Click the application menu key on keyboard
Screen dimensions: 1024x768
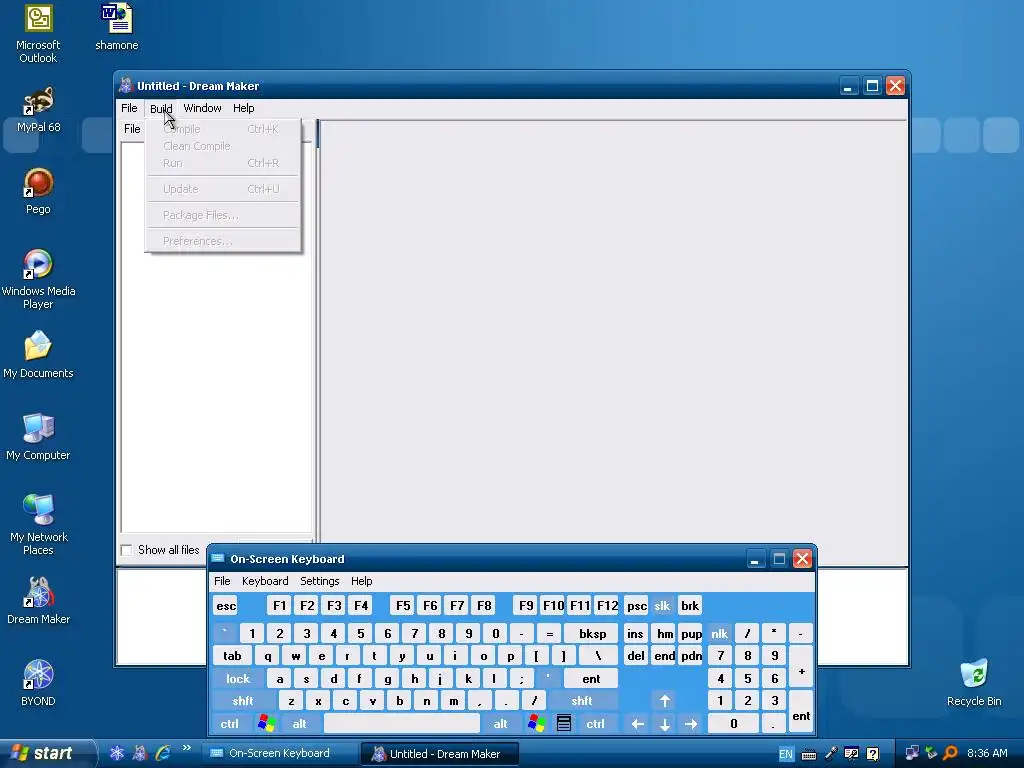564,724
